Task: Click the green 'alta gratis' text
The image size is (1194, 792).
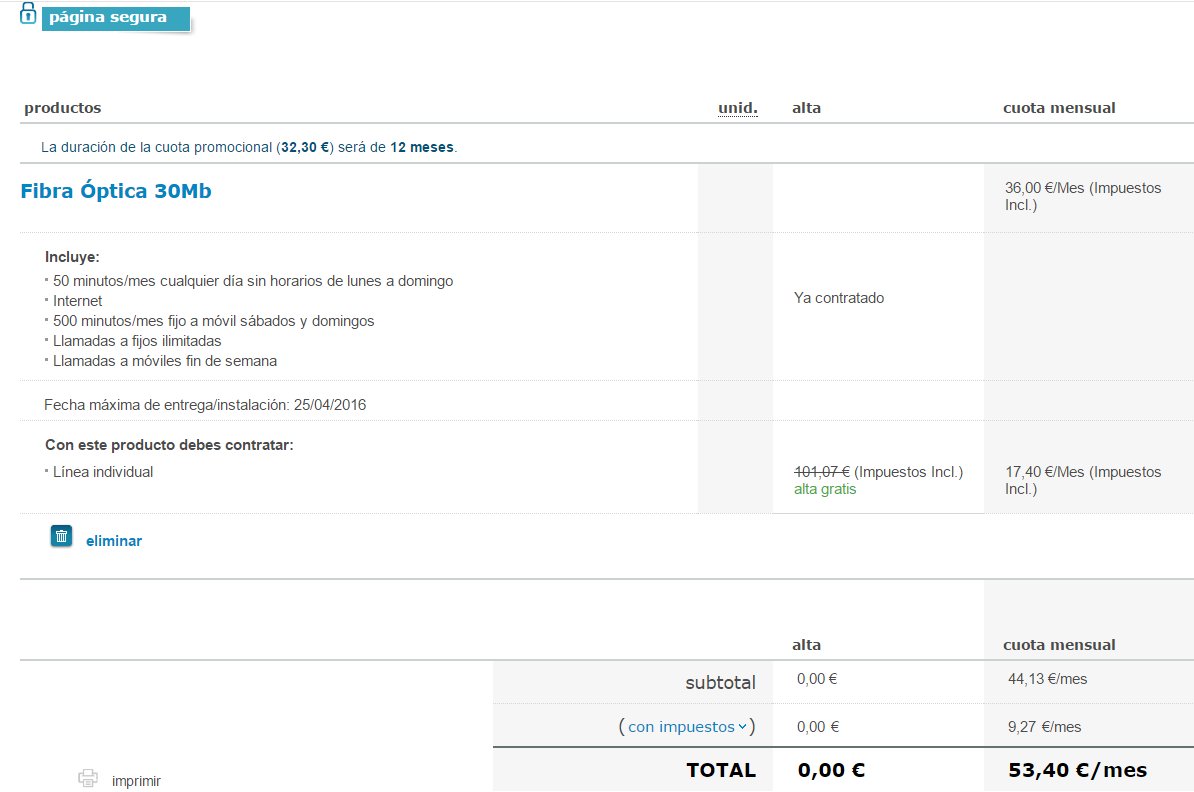Action: tap(825, 490)
